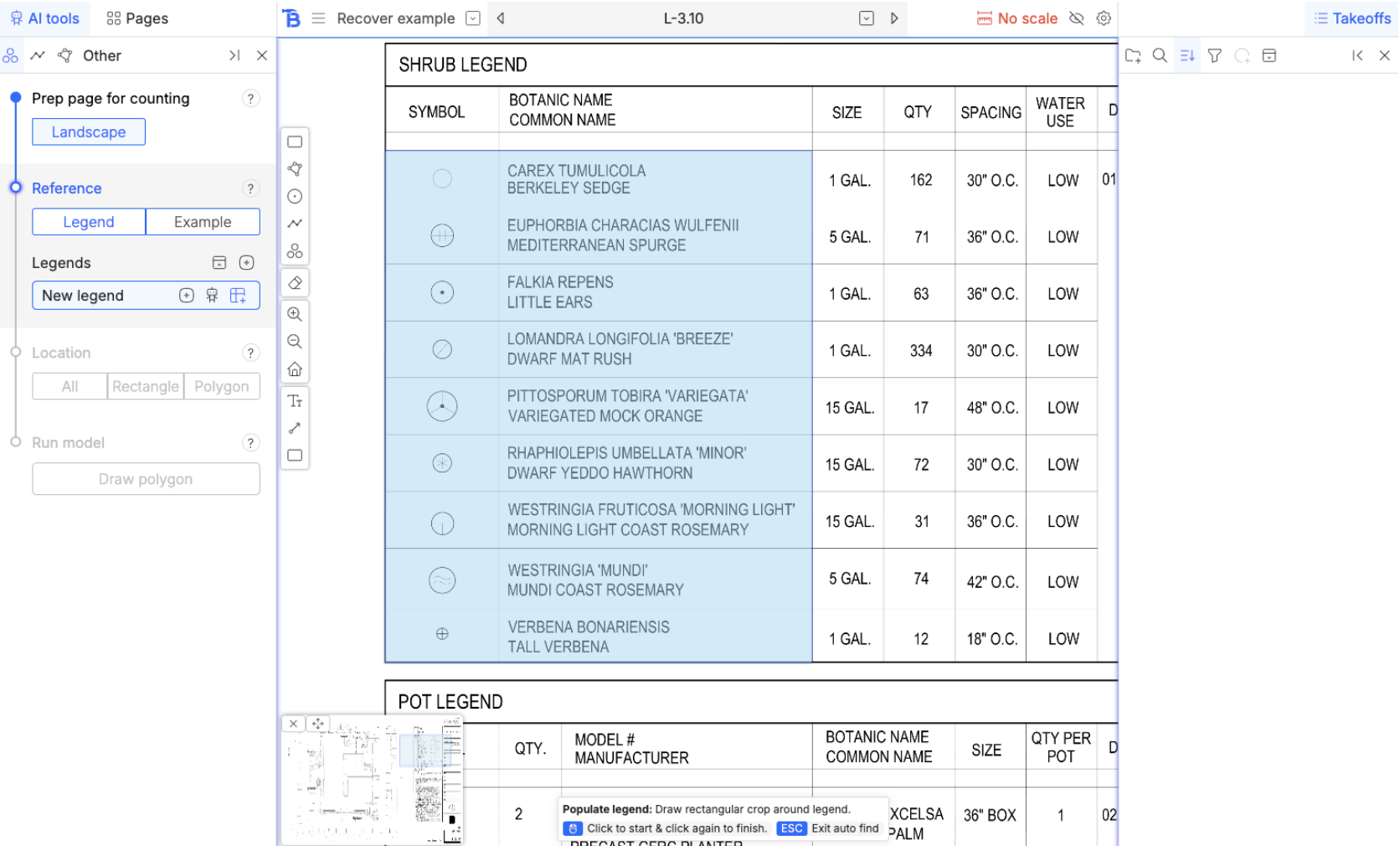Select the Example reference tab
The width and height of the screenshot is (1400, 846).
203,222
